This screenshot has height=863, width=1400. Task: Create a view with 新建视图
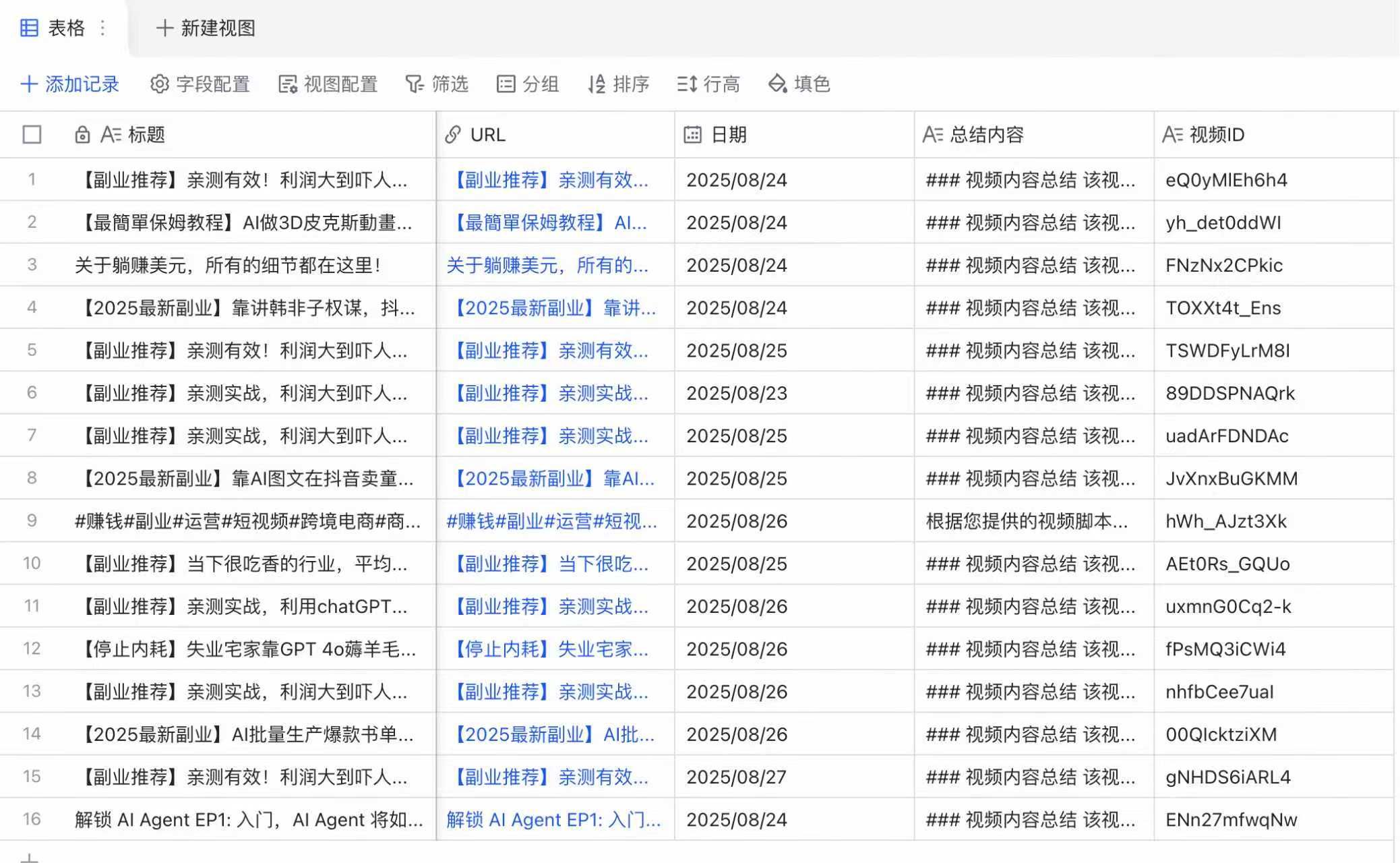tap(206, 28)
